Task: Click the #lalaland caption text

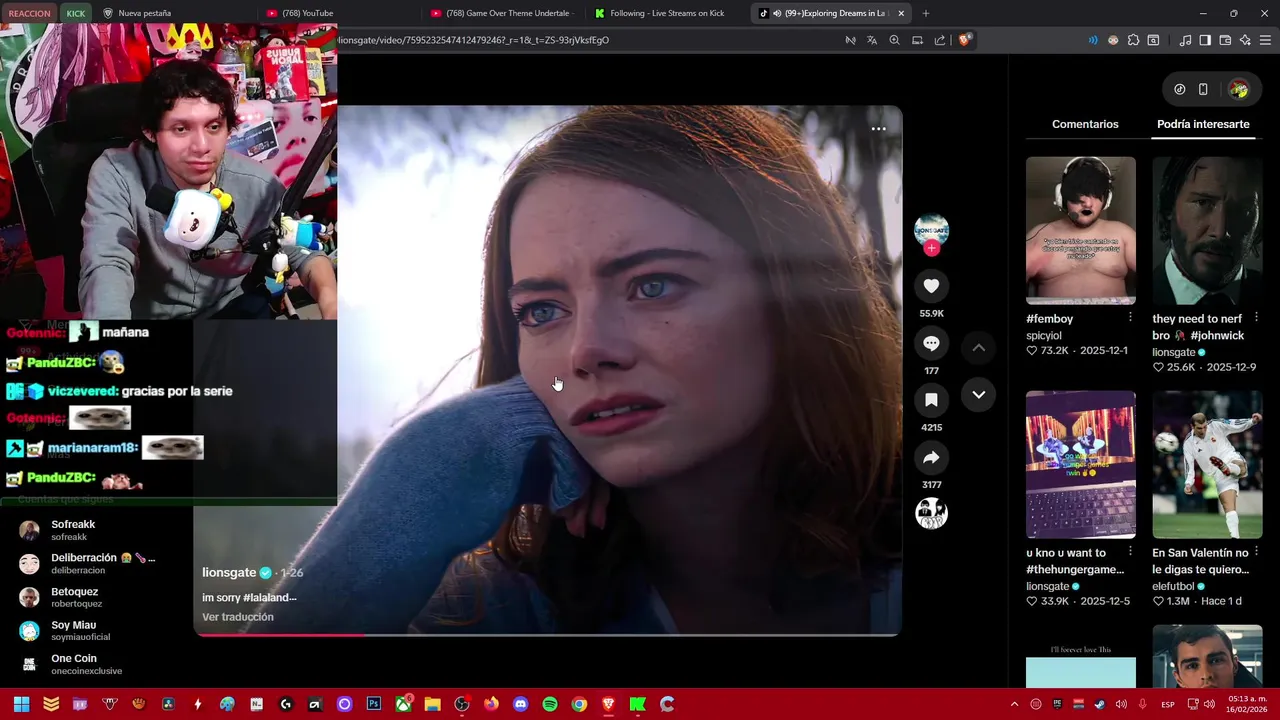Action: 270,598
